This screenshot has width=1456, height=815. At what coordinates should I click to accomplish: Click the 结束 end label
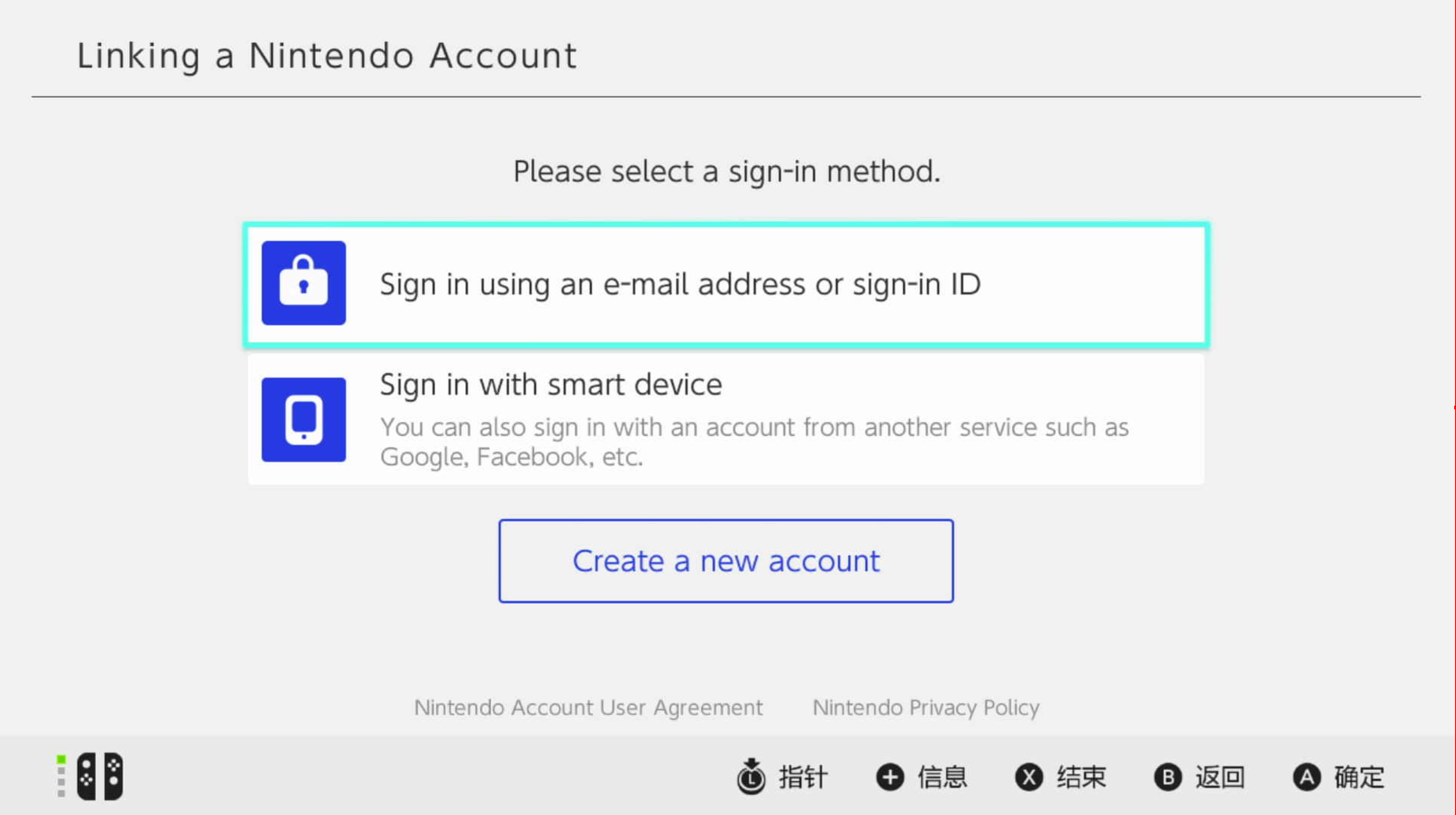point(1081,777)
